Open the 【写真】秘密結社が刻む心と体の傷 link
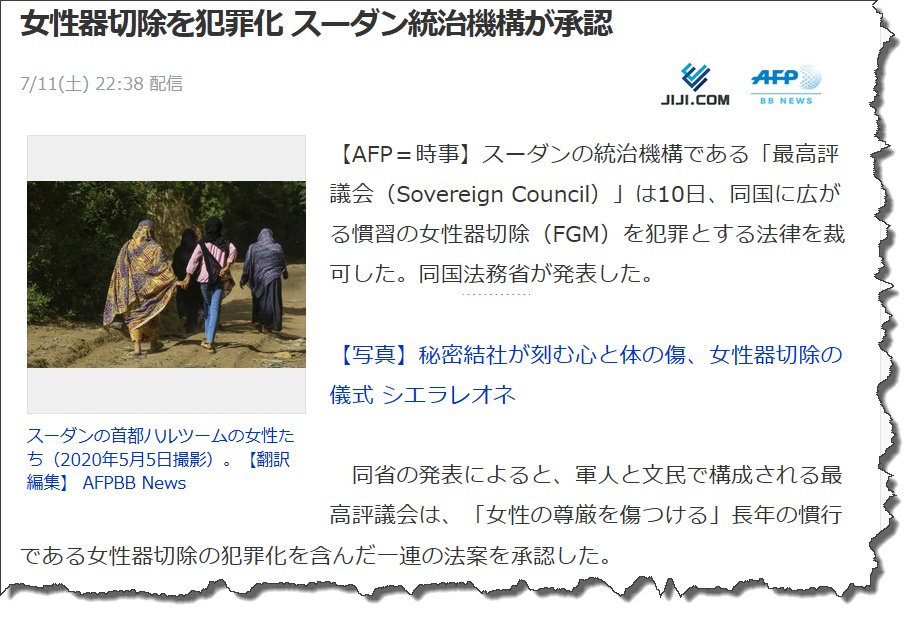The width and height of the screenshot is (917, 621). pos(585,375)
